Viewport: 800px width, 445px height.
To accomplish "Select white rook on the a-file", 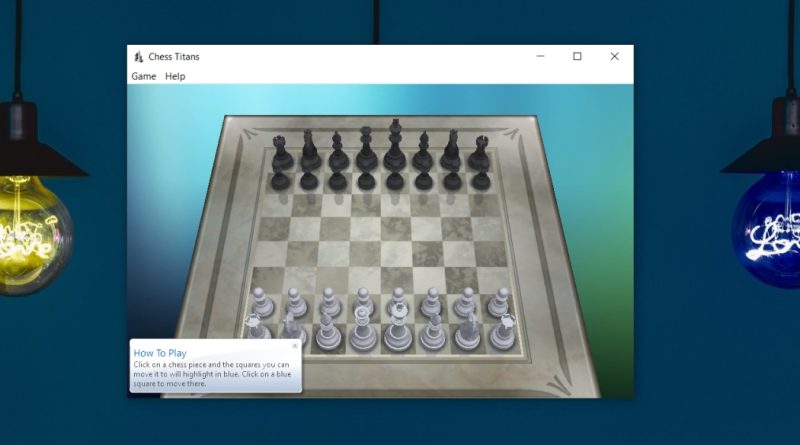I will click(x=257, y=328).
